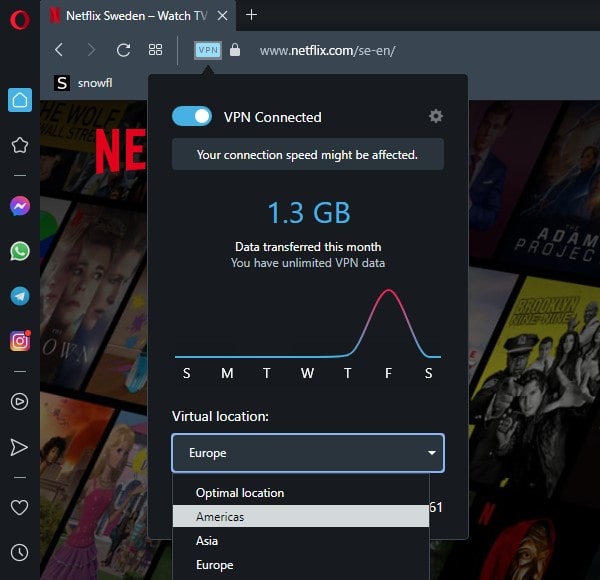Launch Telegram from sidebar
This screenshot has height=580, width=600.
20,297
